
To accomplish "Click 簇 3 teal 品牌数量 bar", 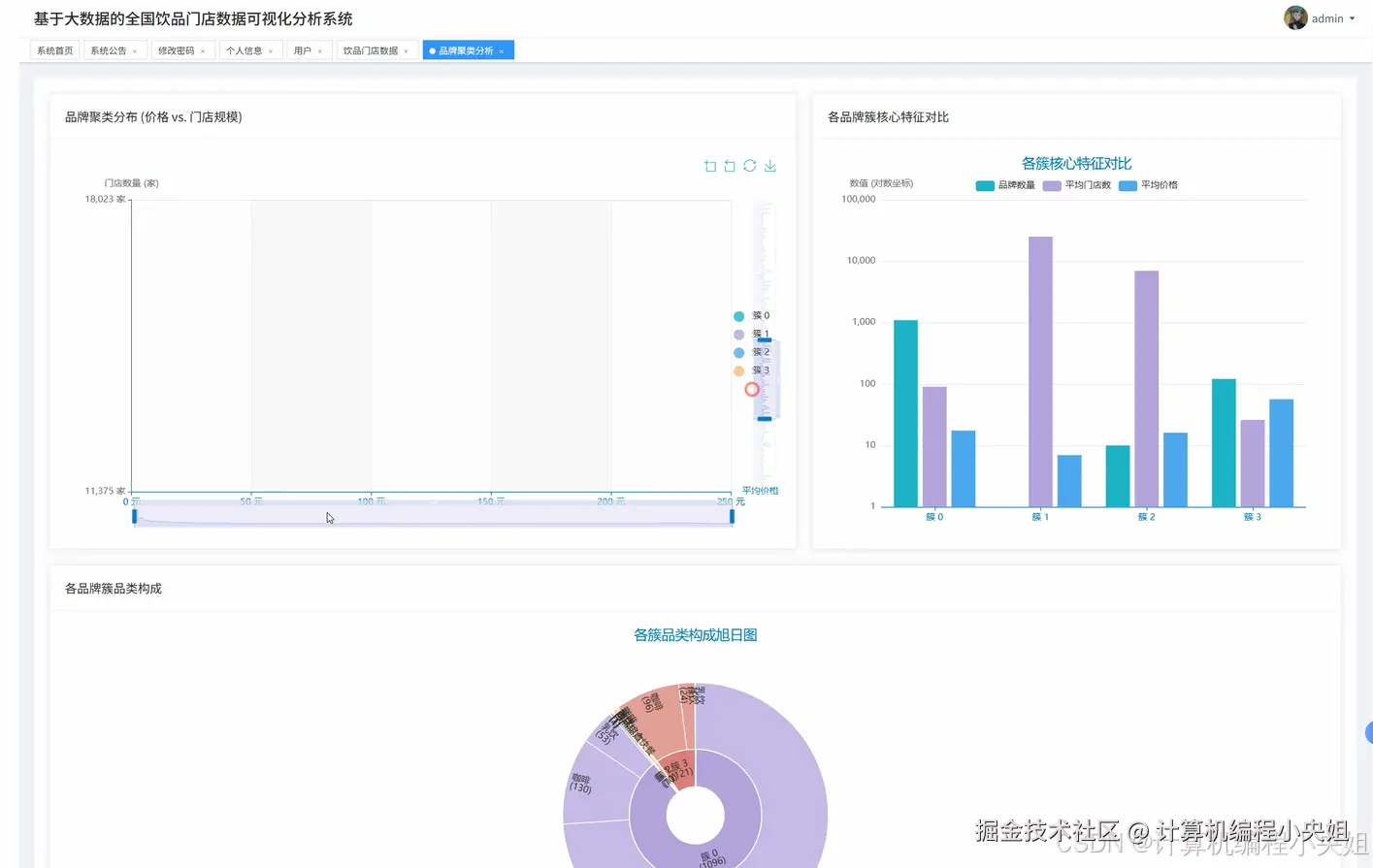I will pos(1224,442).
